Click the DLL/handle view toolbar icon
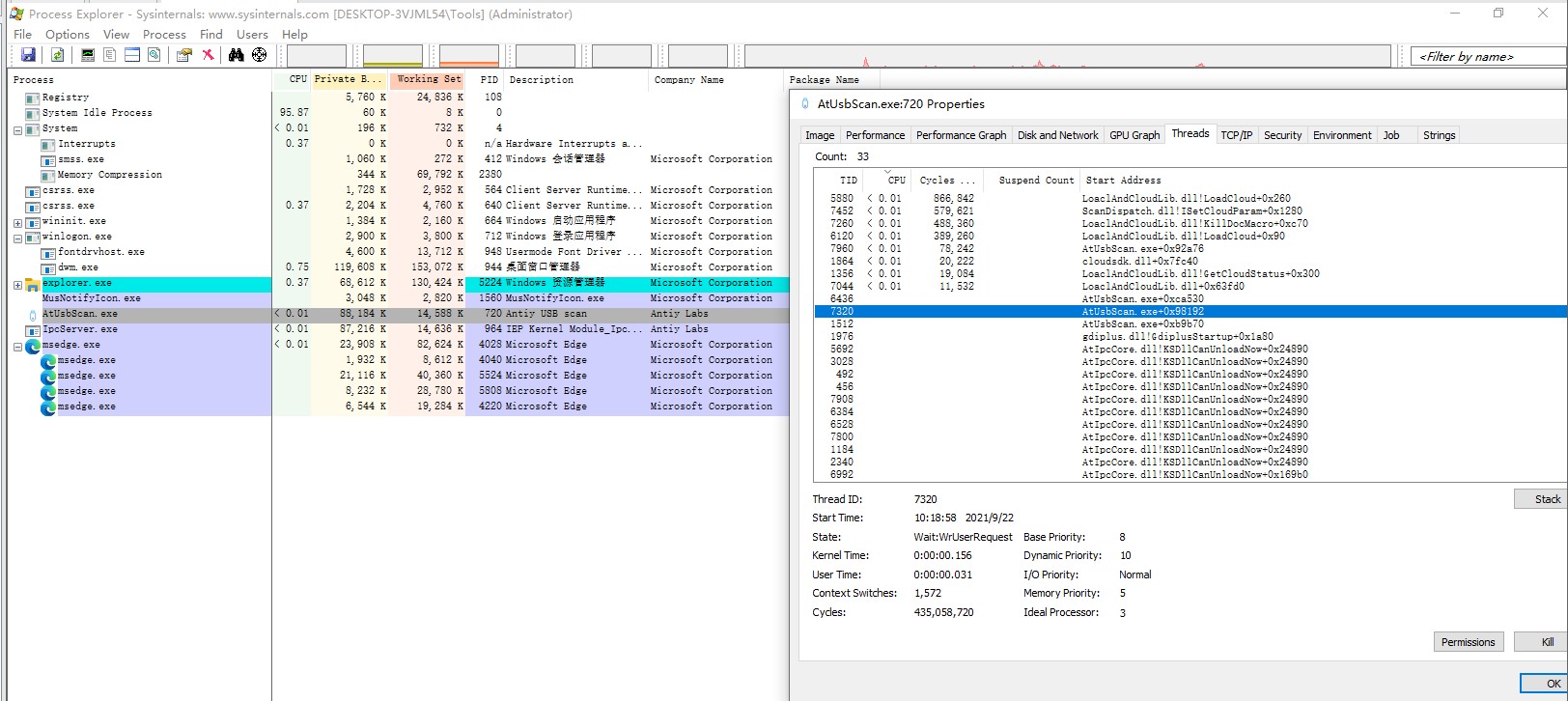This screenshot has width=1568, height=701. (x=154, y=55)
